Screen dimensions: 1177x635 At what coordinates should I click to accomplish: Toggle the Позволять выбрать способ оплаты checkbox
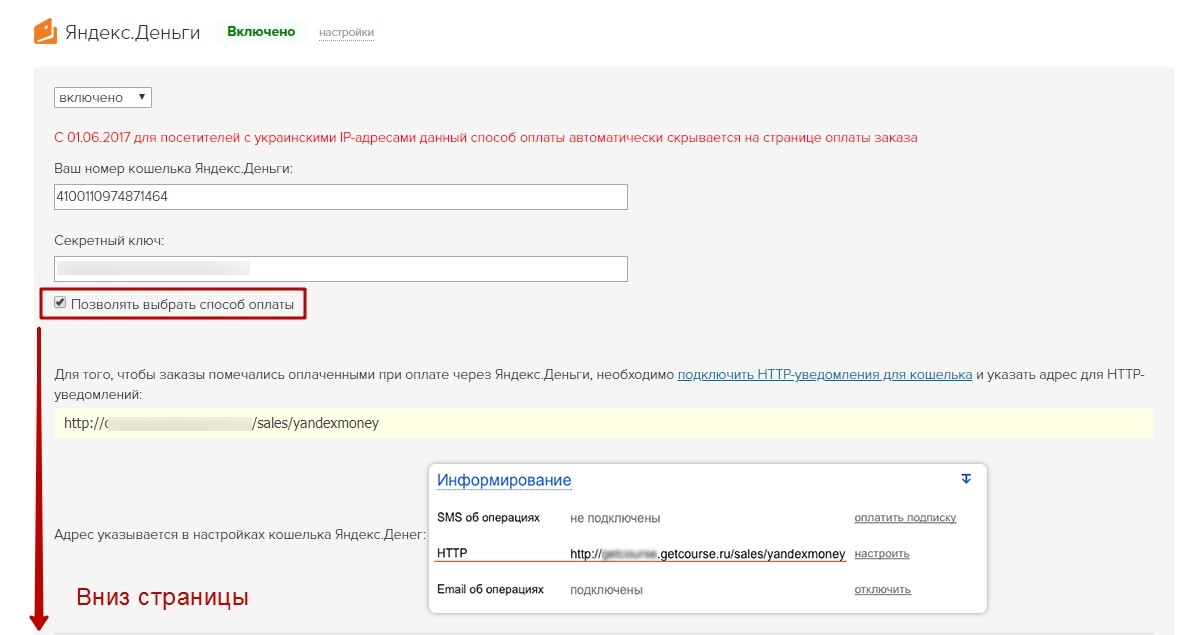pos(60,302)
